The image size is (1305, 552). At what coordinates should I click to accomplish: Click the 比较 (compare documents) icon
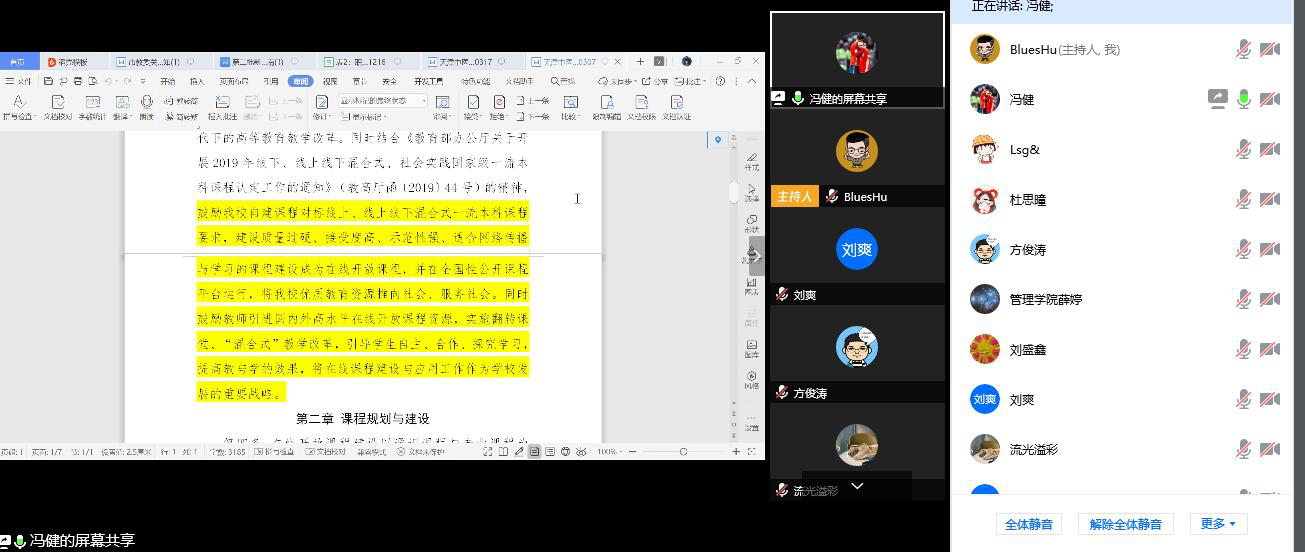click(x=571, y=102)
